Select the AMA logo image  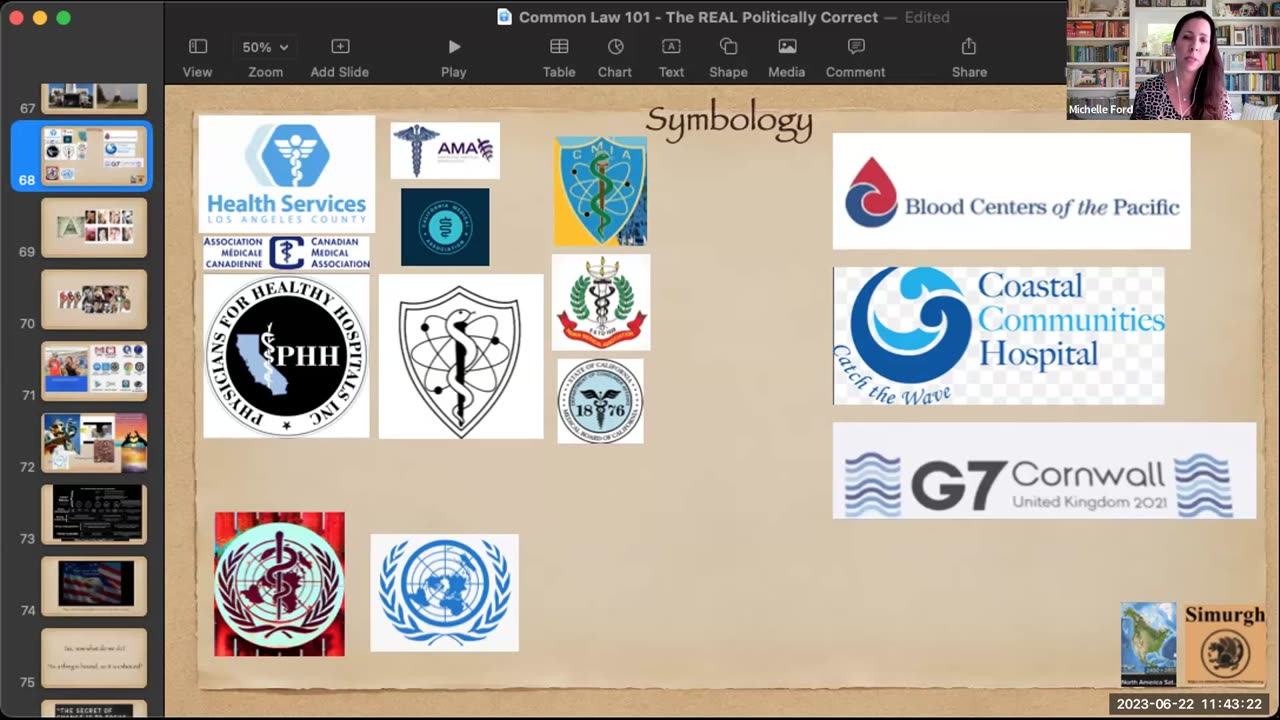coord(445,151)
